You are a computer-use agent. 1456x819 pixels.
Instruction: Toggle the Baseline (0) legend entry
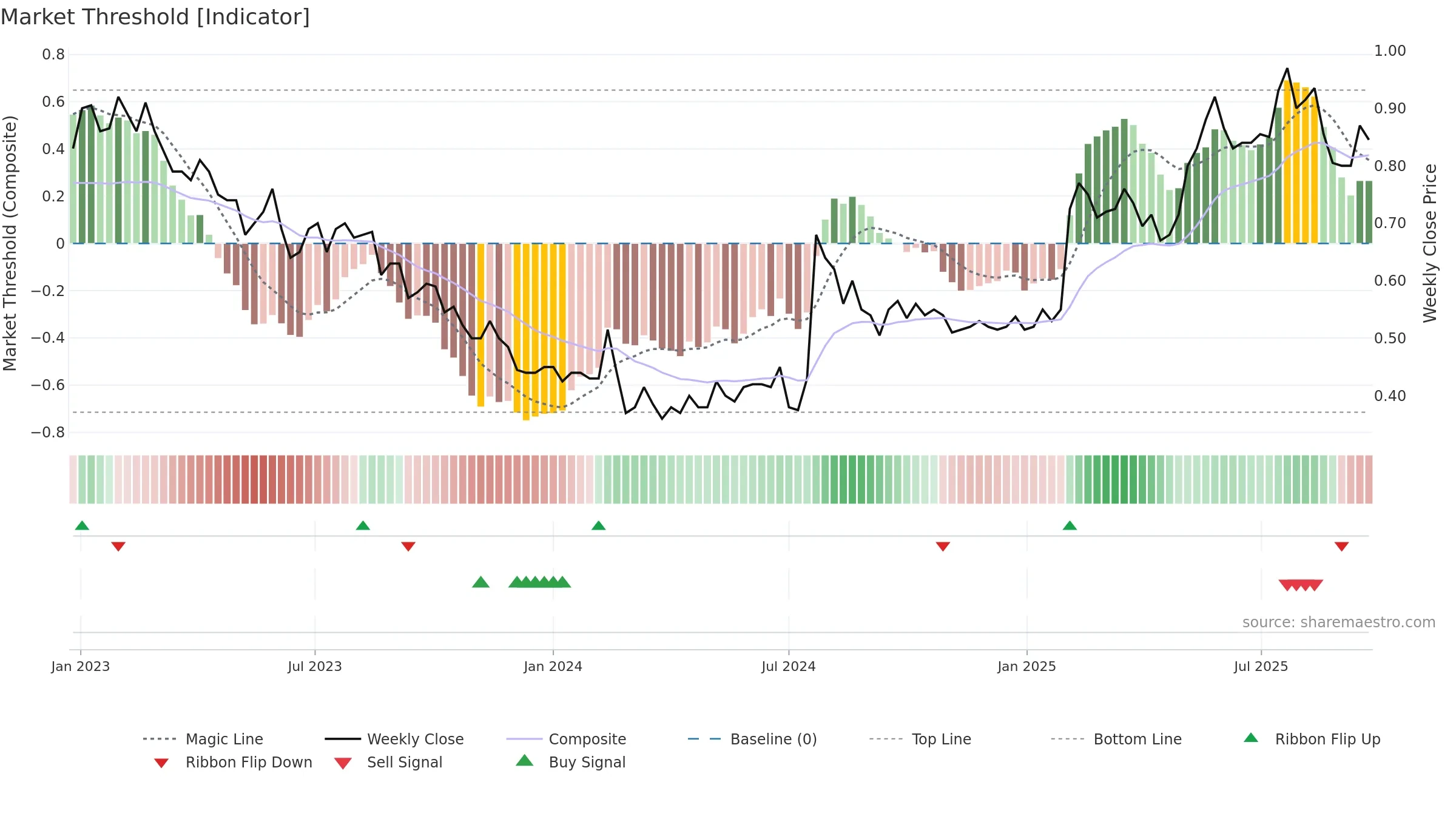point(752,739)
